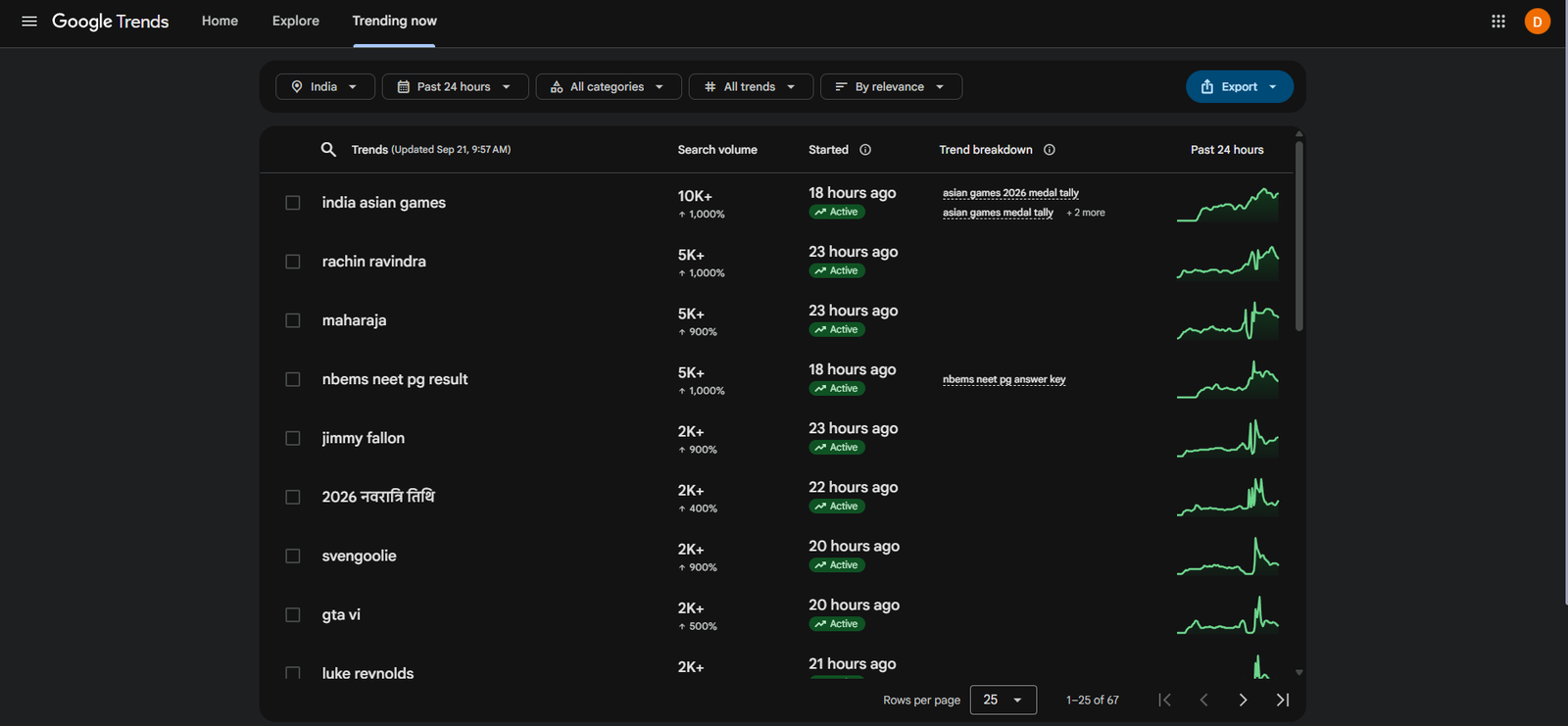Click the Search volume column header
Image resolution: width=1568 pixels, height=726 pixels.
click(x=717, y=150)
